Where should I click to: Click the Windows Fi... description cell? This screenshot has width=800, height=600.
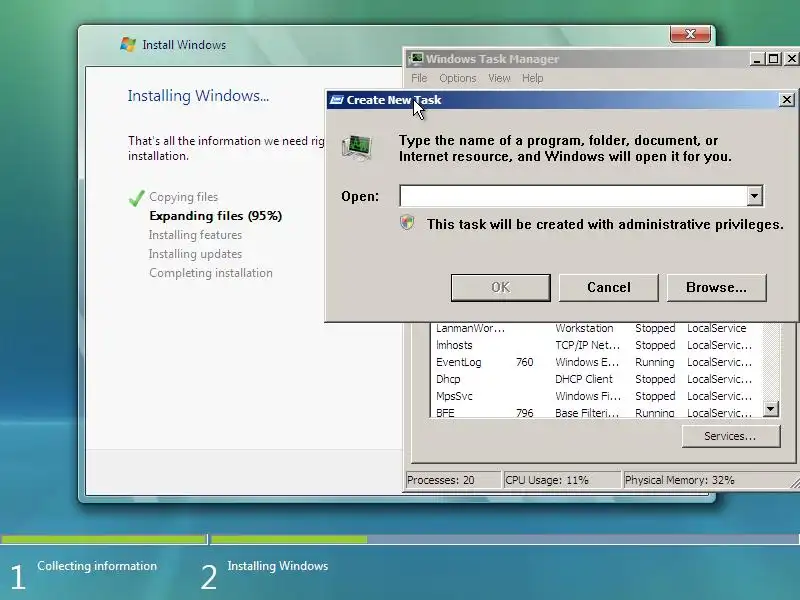coord(588,396)
